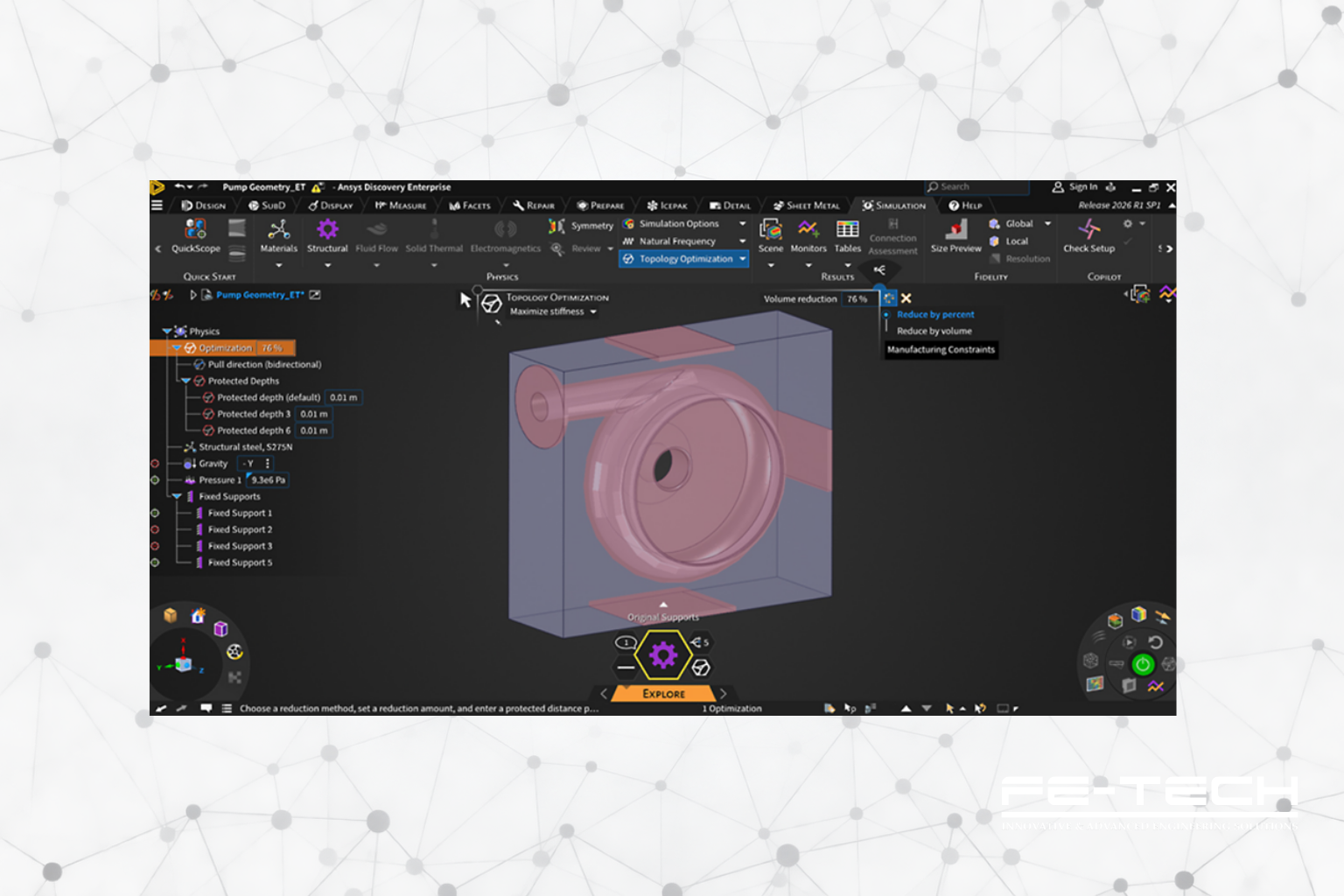Switch to the Sheet Metal tab
Viewport: 1344px width, 896px height.
tap(806, 206)
